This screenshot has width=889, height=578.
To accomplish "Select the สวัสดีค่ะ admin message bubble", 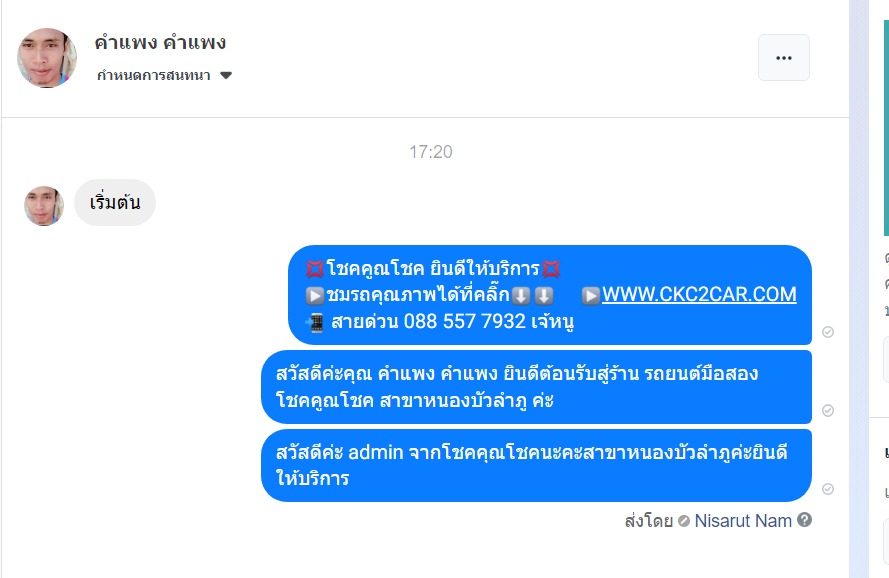I will [536, 466].
